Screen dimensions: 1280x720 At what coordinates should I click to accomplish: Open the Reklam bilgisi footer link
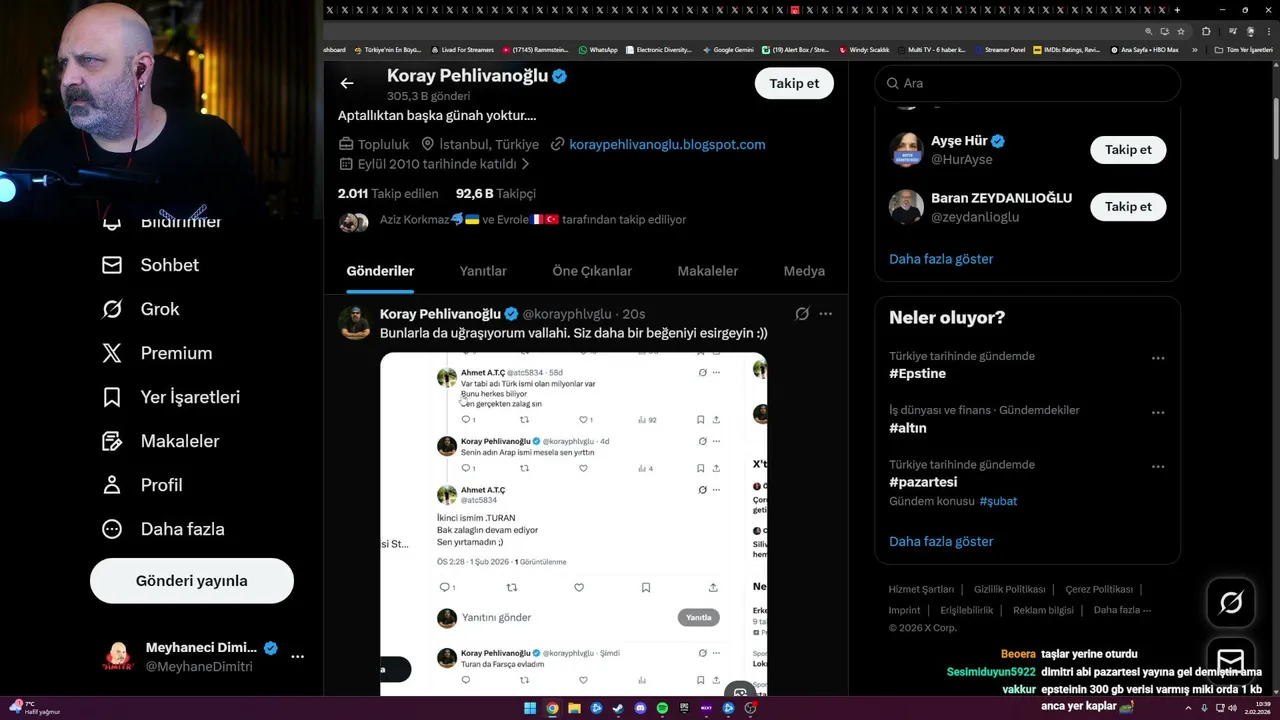[x=1043, y=610]
